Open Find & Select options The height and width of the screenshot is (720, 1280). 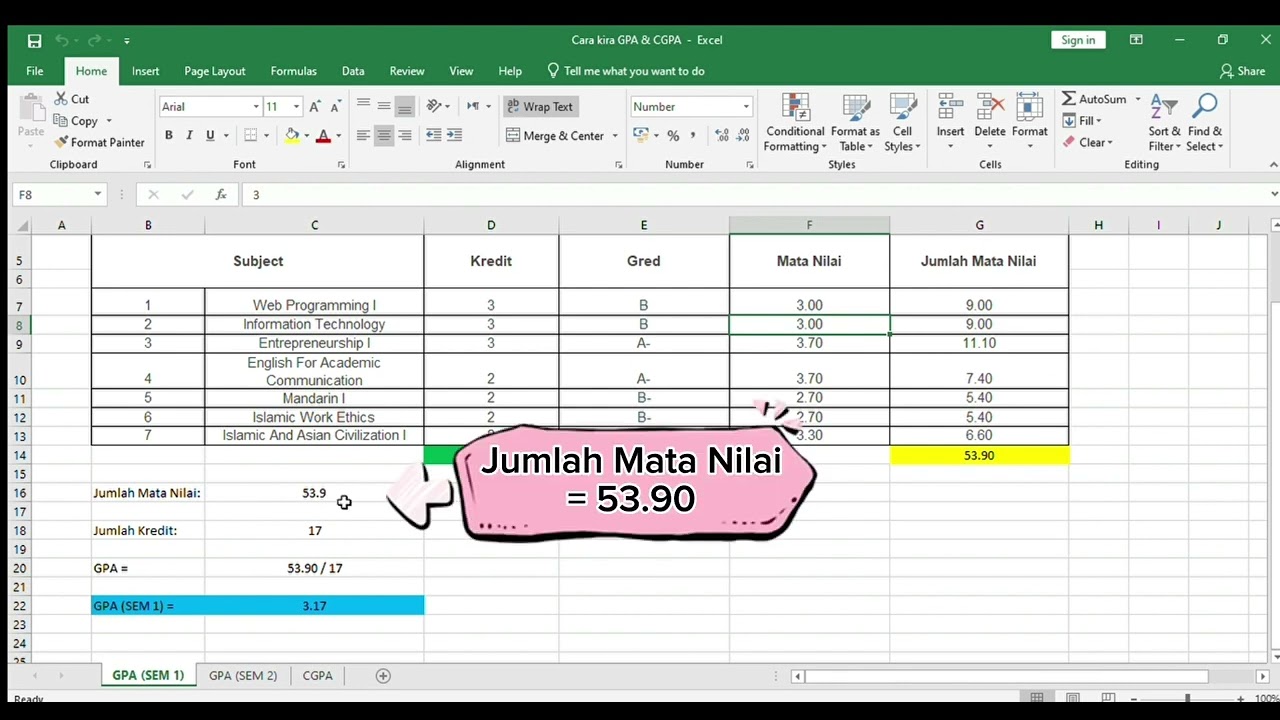[x=1205, y=123]
